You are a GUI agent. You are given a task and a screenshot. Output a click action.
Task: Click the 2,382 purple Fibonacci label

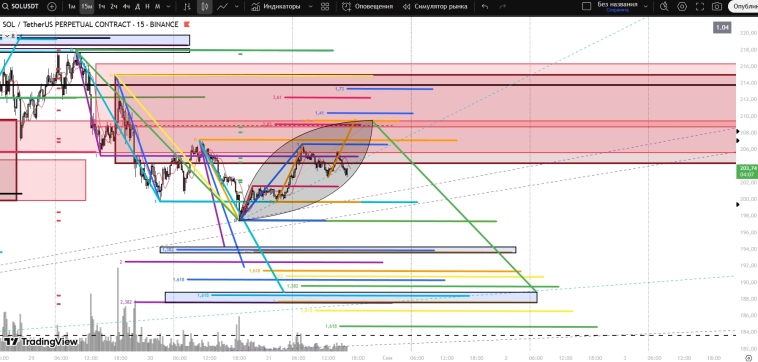pos(126,302)
